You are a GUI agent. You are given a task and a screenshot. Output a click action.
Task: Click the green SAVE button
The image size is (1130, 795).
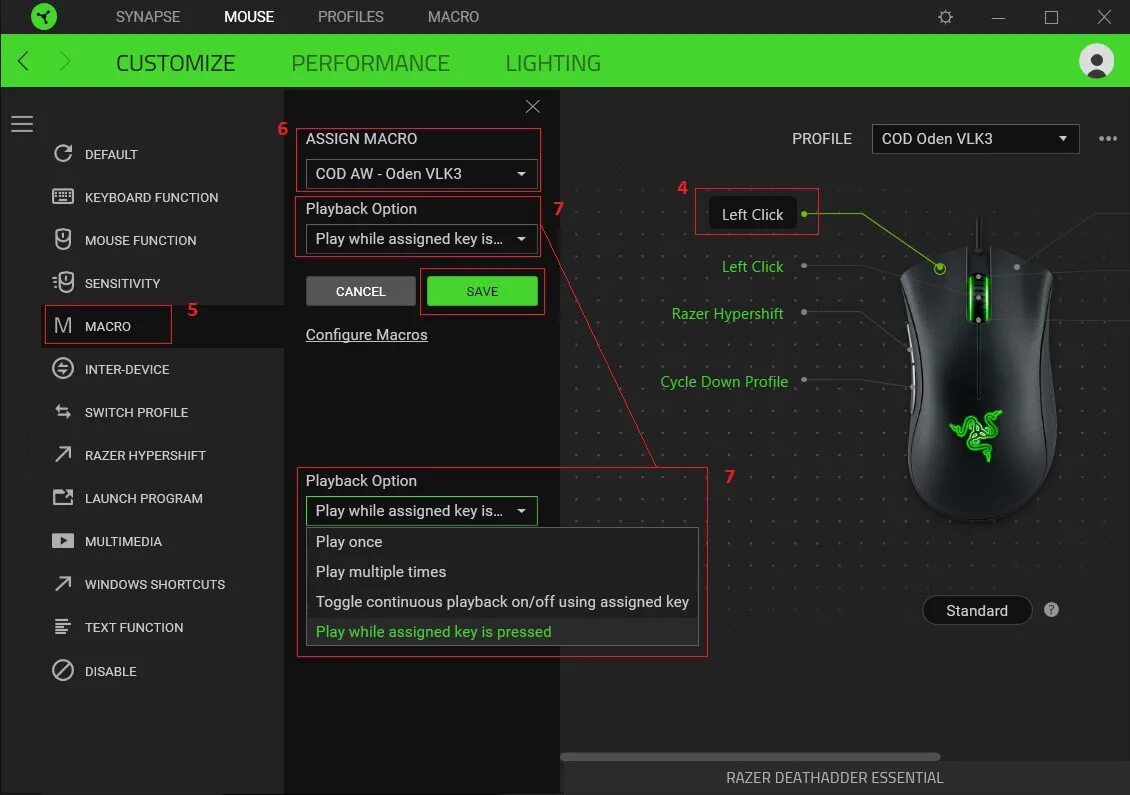click(x=482, y=291)
